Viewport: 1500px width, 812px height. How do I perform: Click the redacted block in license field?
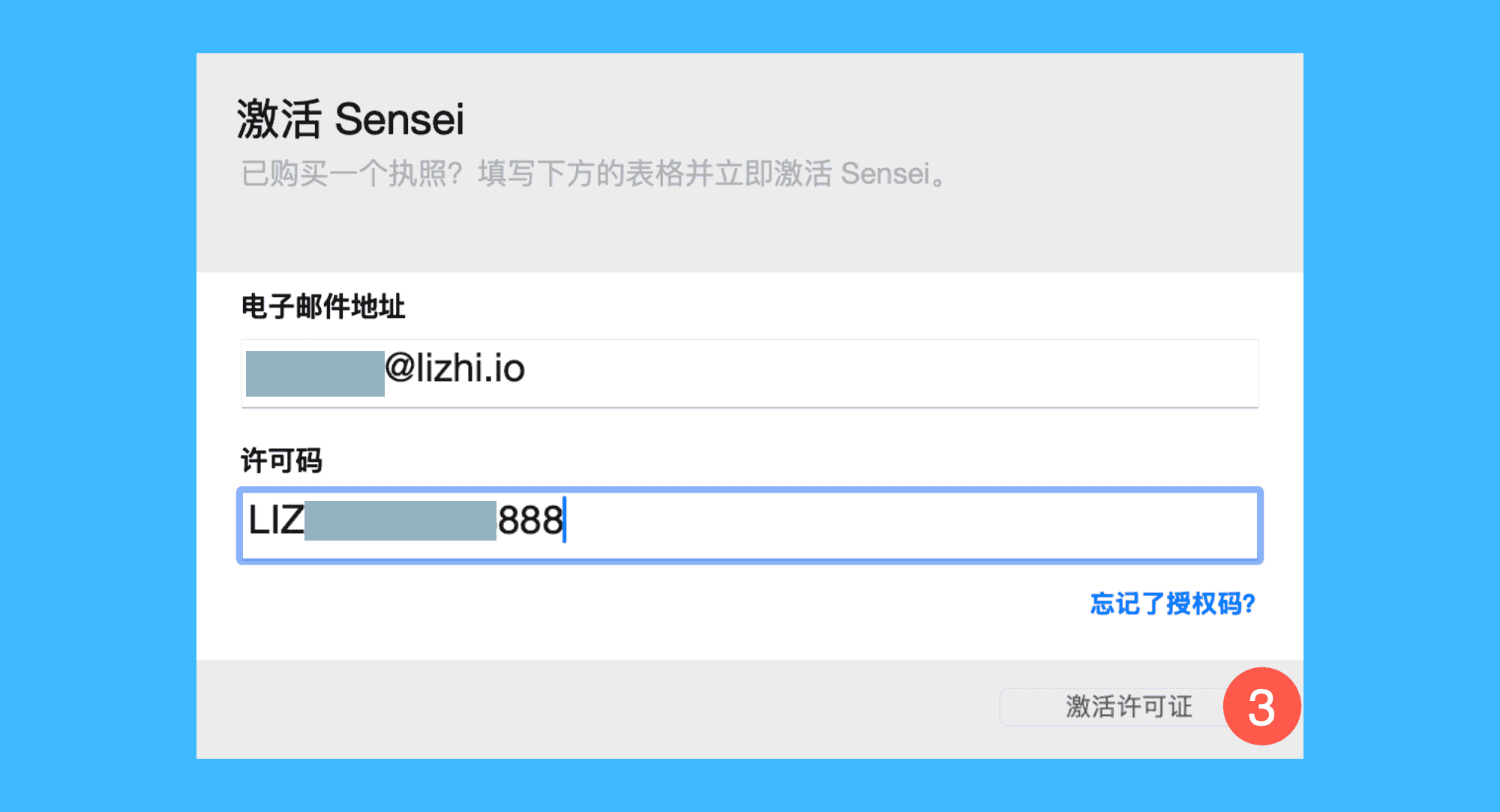tap(400, 520)
